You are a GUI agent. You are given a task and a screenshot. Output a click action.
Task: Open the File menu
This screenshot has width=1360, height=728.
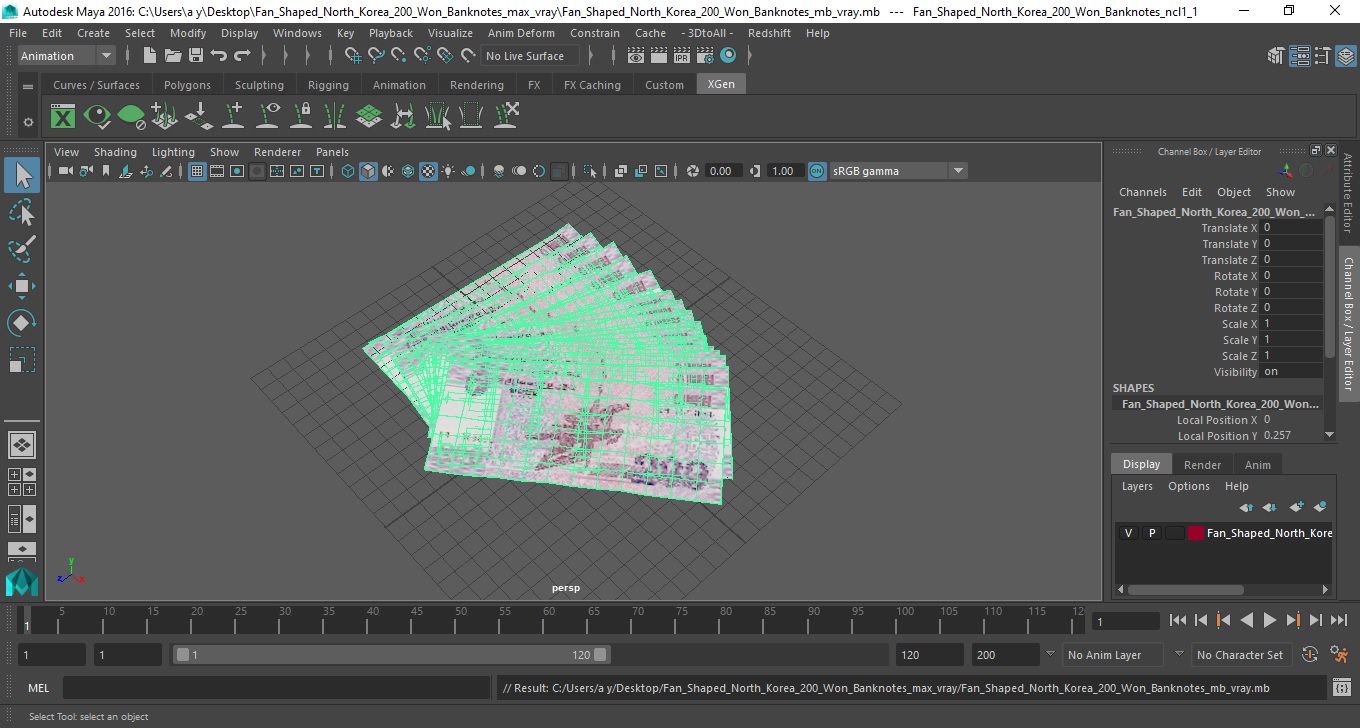tap(18, 33)
